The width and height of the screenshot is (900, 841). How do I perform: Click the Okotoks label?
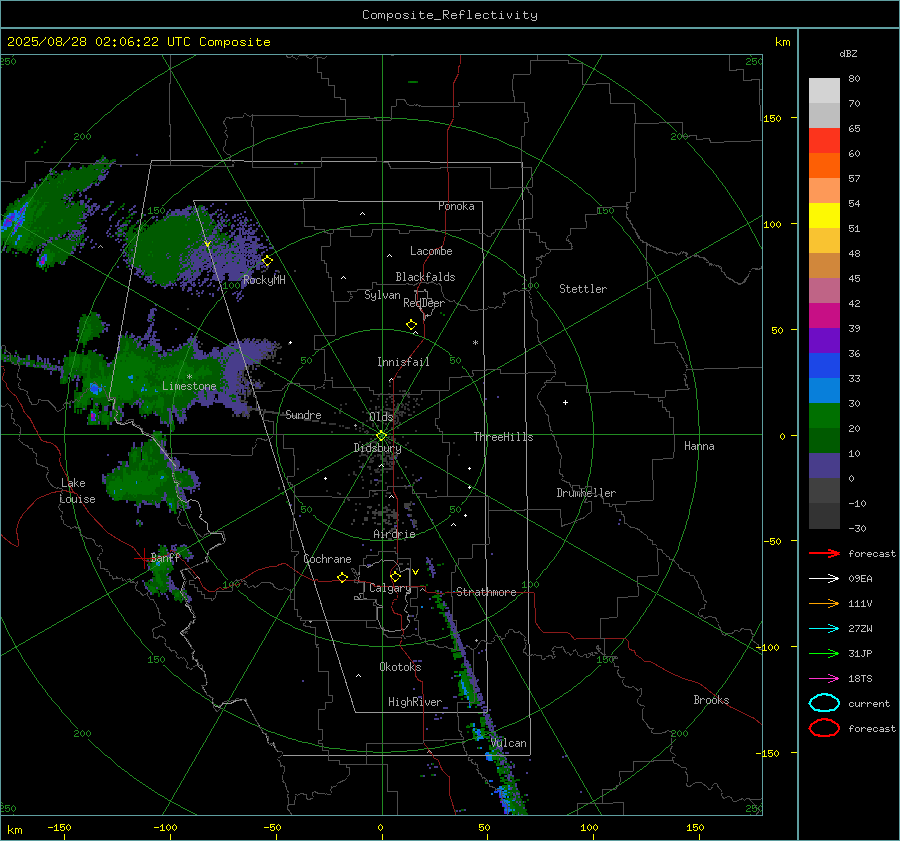[400, 667]
